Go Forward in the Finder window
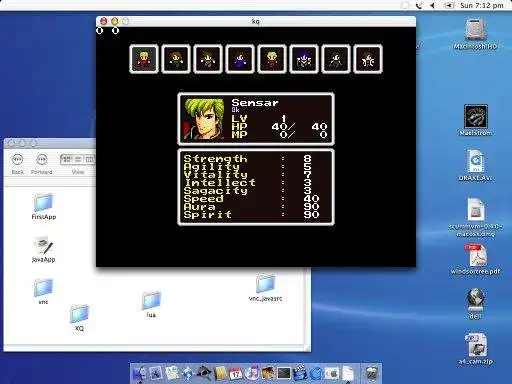Viewport: 512px width, 384px height. point(41,160)
